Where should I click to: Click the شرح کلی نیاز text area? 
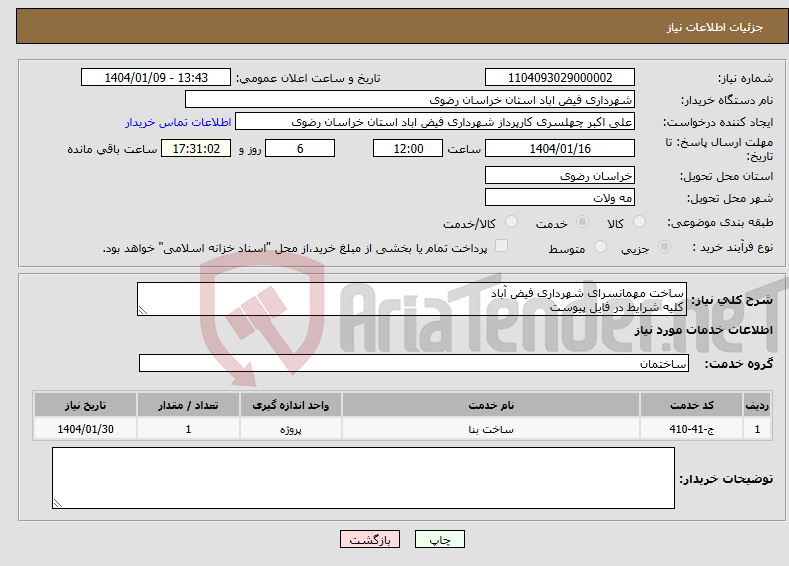(x=412, y=299)
